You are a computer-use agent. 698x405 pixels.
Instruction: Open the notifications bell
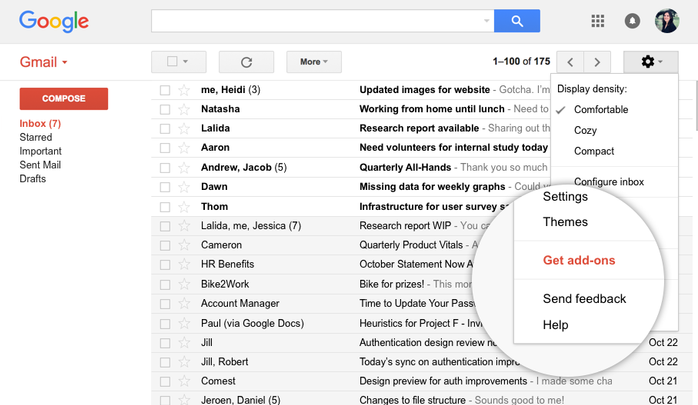[x=632, y=21]
